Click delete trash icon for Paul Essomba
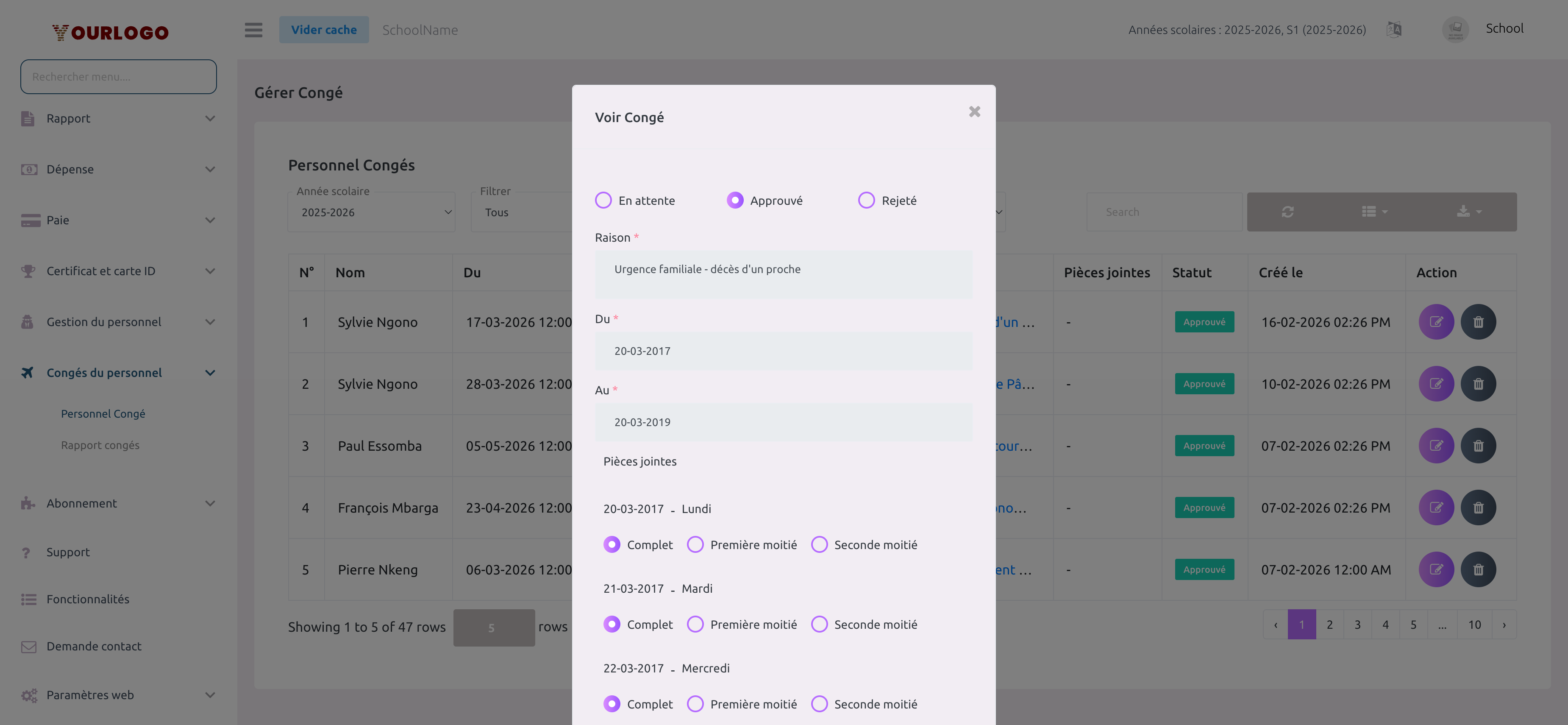Viewport: 1568px width, 725px height. (1478, 446)
